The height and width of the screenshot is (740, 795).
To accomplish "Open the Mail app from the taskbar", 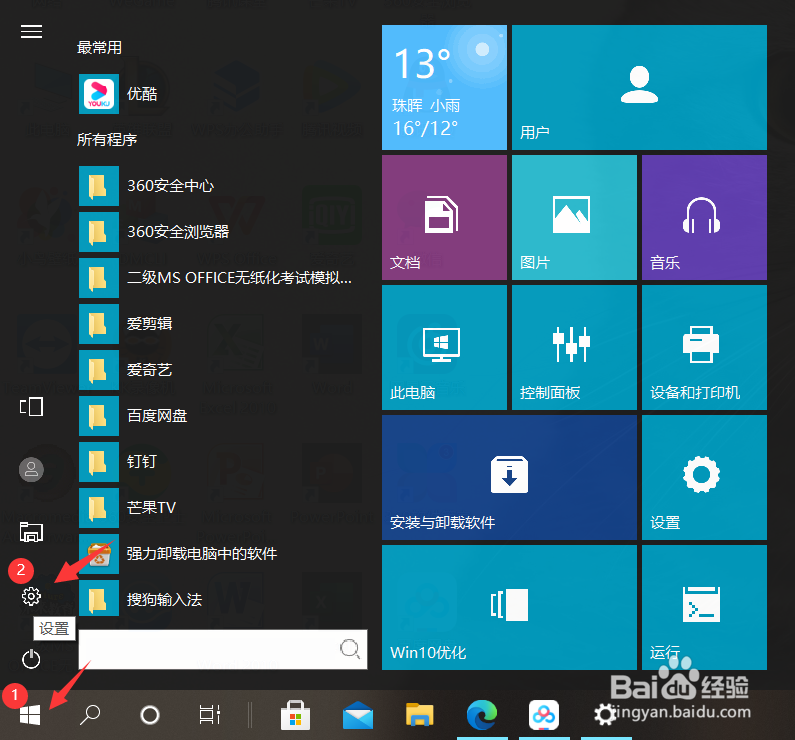I will [x=357, y=715].
